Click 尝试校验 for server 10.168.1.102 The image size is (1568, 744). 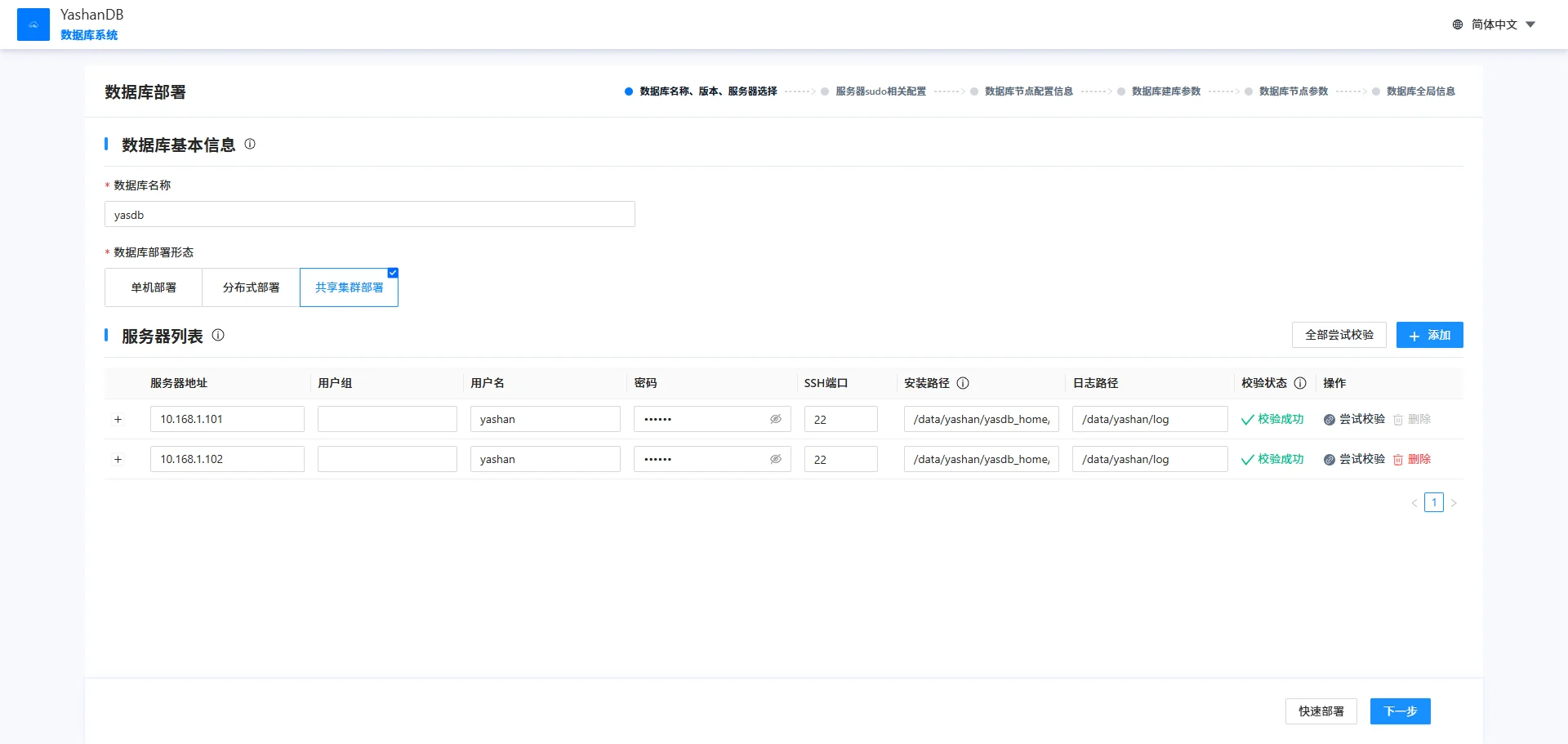1354,459
